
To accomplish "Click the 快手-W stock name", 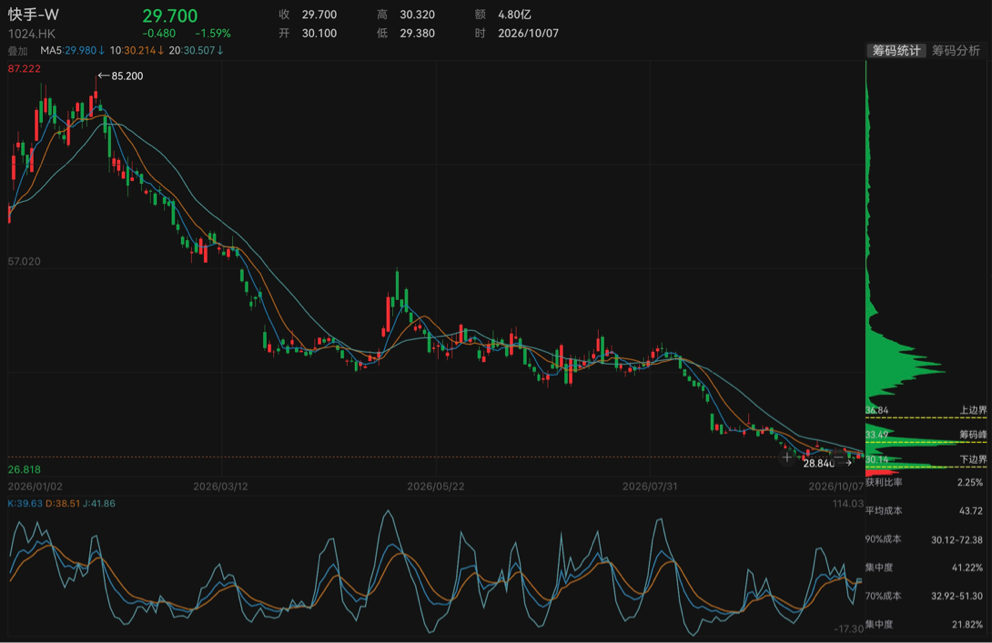I will (x=34, y=15).
